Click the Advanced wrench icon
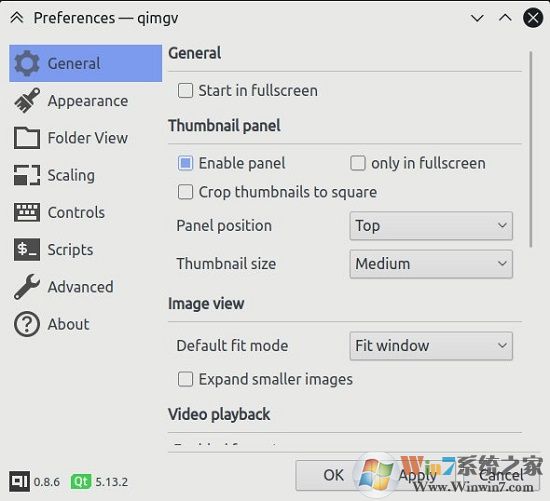This screenshot has width=550, height=501. click(27, 287)
